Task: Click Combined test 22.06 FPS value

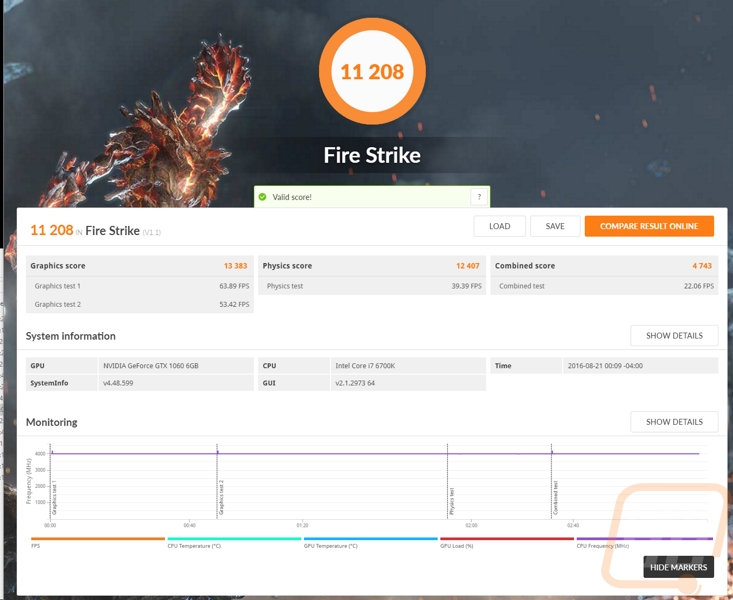Action: [699, 286]
